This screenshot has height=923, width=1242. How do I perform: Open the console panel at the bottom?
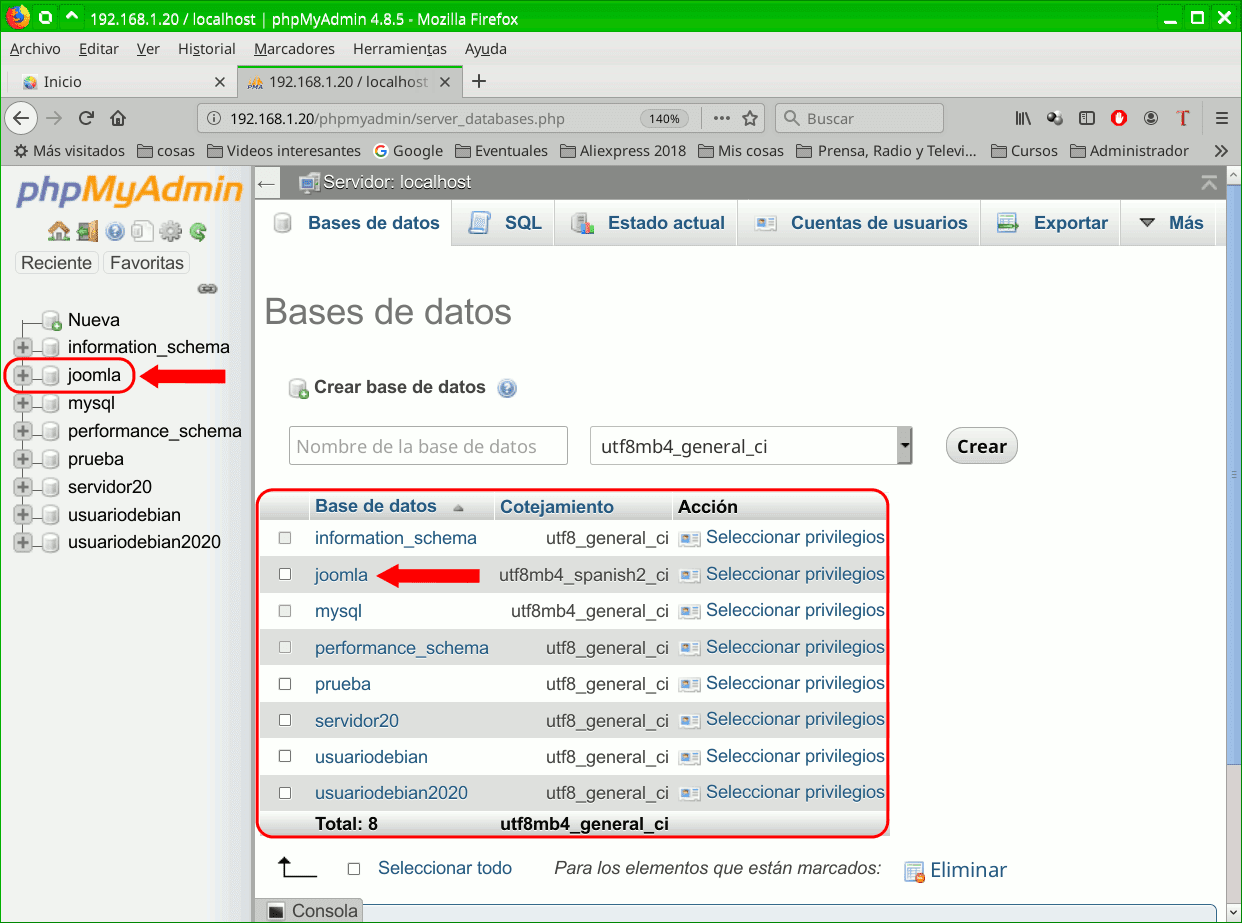point(314,910)
